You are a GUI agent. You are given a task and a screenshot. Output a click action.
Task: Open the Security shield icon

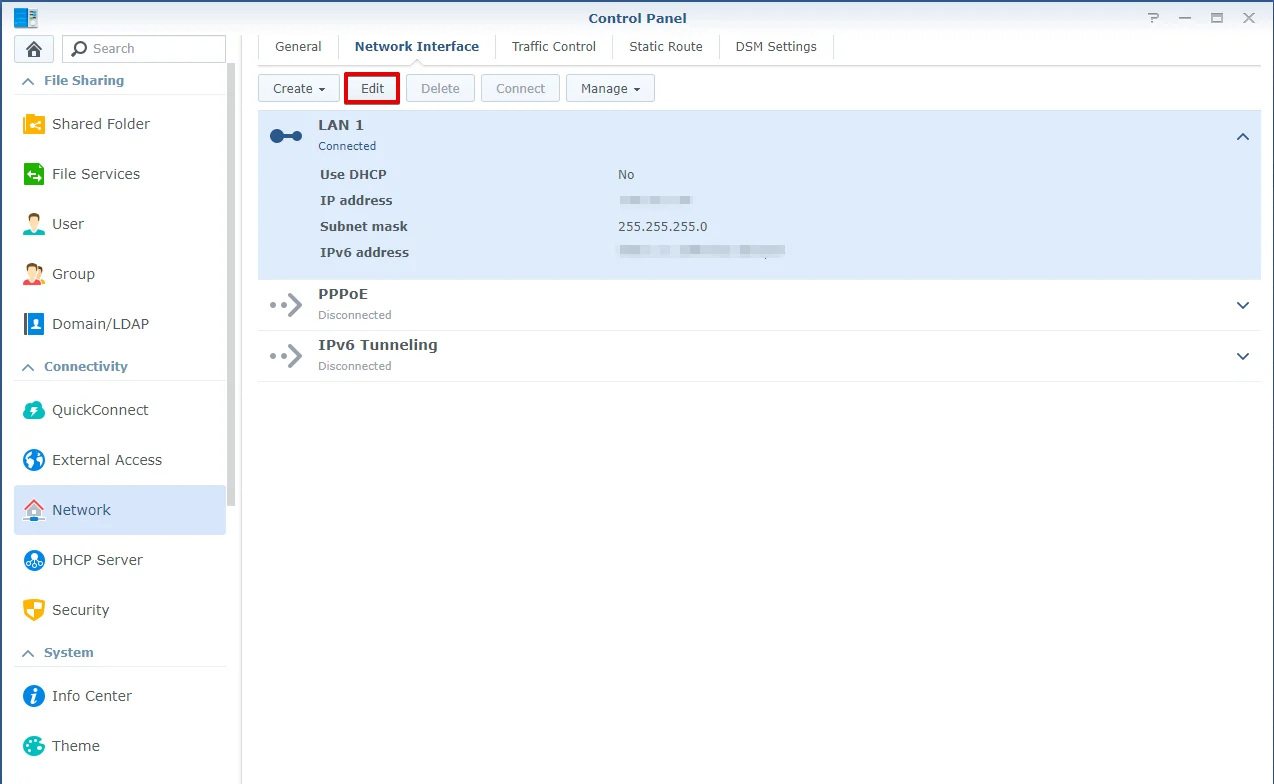click(34, 610)
